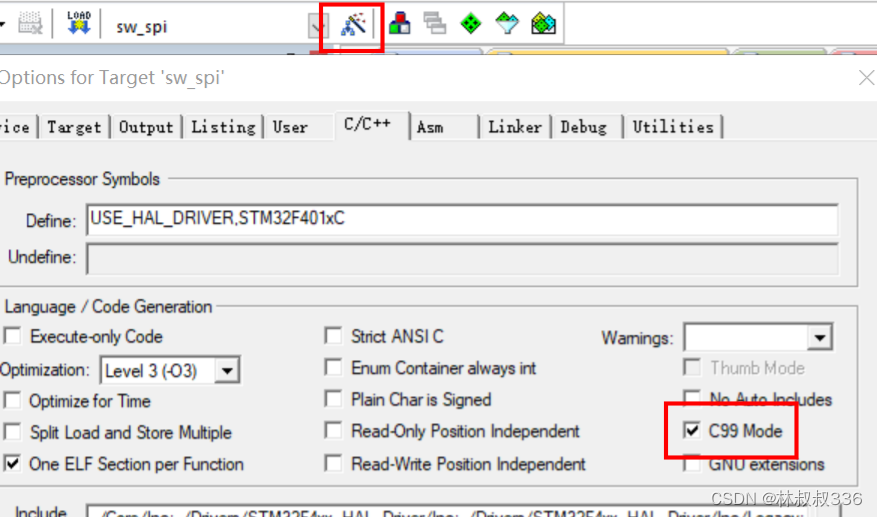Click the Select Software Packs icon
The image size is (877, 517).
coord(507,24)
